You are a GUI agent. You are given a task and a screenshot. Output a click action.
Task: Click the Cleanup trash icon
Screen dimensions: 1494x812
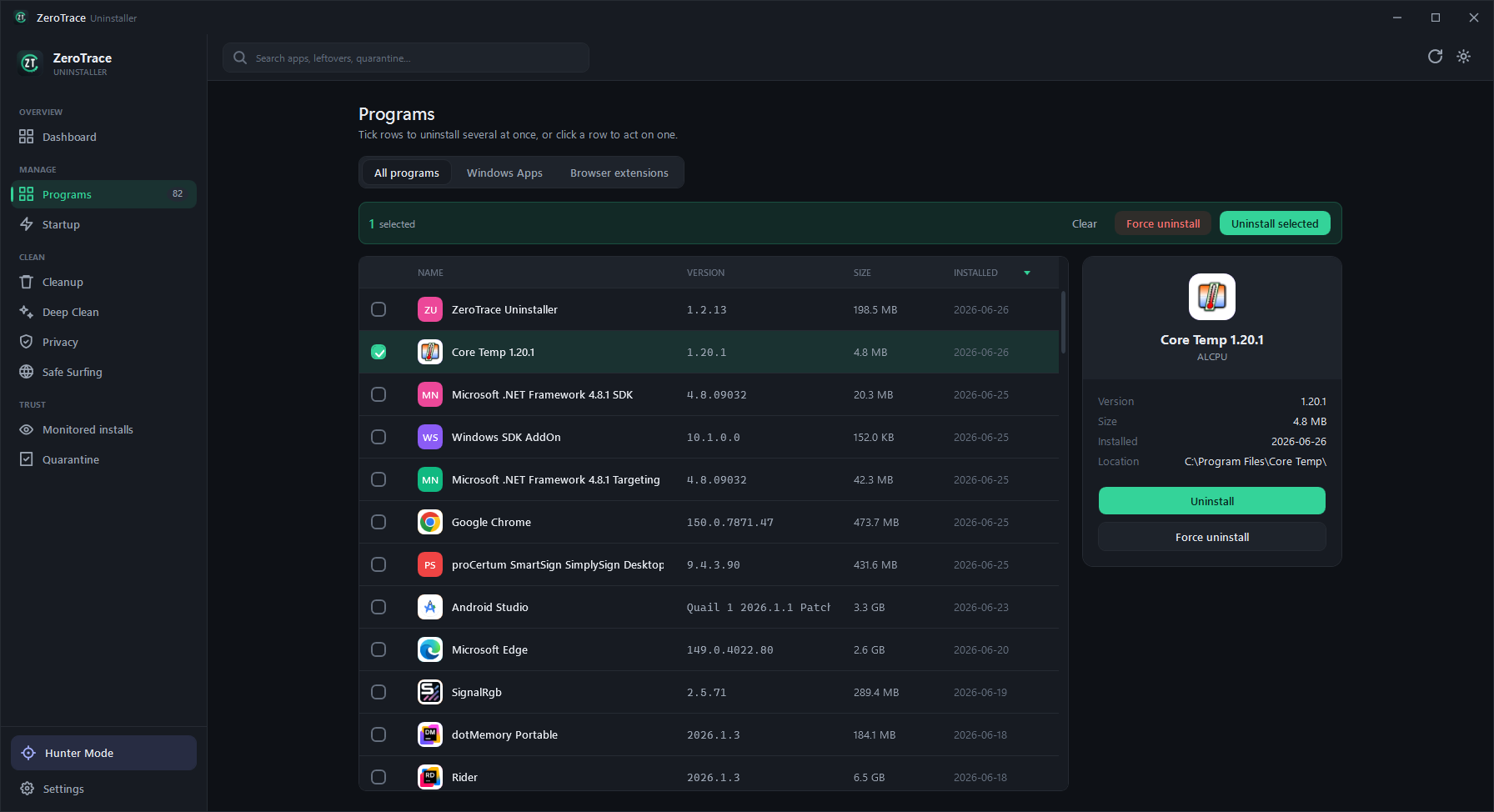[27, 282]
